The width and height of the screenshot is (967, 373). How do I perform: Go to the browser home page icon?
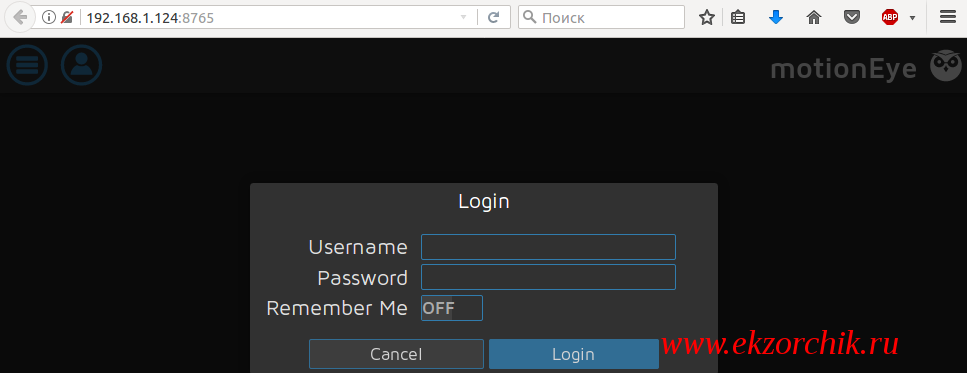[x=814, y=18]
